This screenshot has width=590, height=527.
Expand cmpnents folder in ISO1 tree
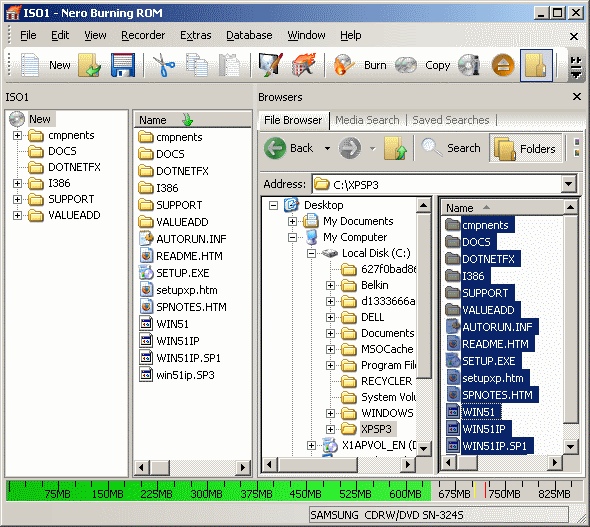tap(17, 135)
